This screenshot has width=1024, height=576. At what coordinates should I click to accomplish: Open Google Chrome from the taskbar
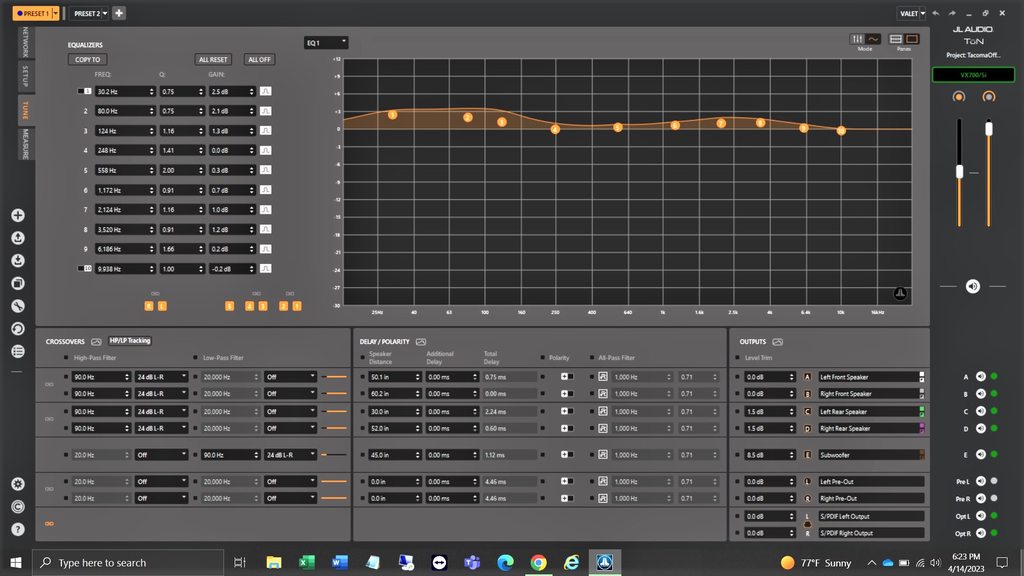pyautogui.click(x=538, y=562)
